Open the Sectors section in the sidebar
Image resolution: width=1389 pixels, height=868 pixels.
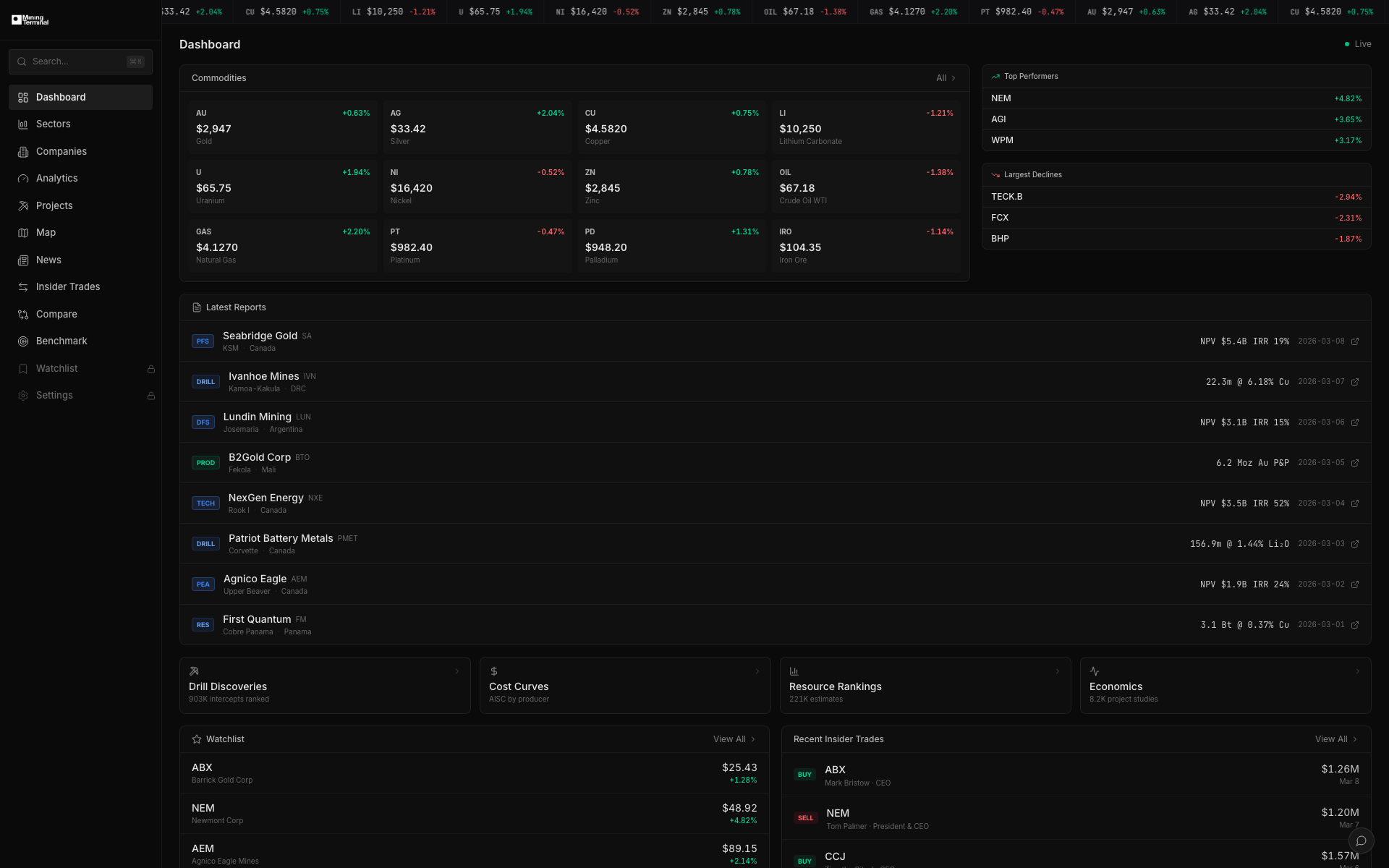click(x=54, y=124)
